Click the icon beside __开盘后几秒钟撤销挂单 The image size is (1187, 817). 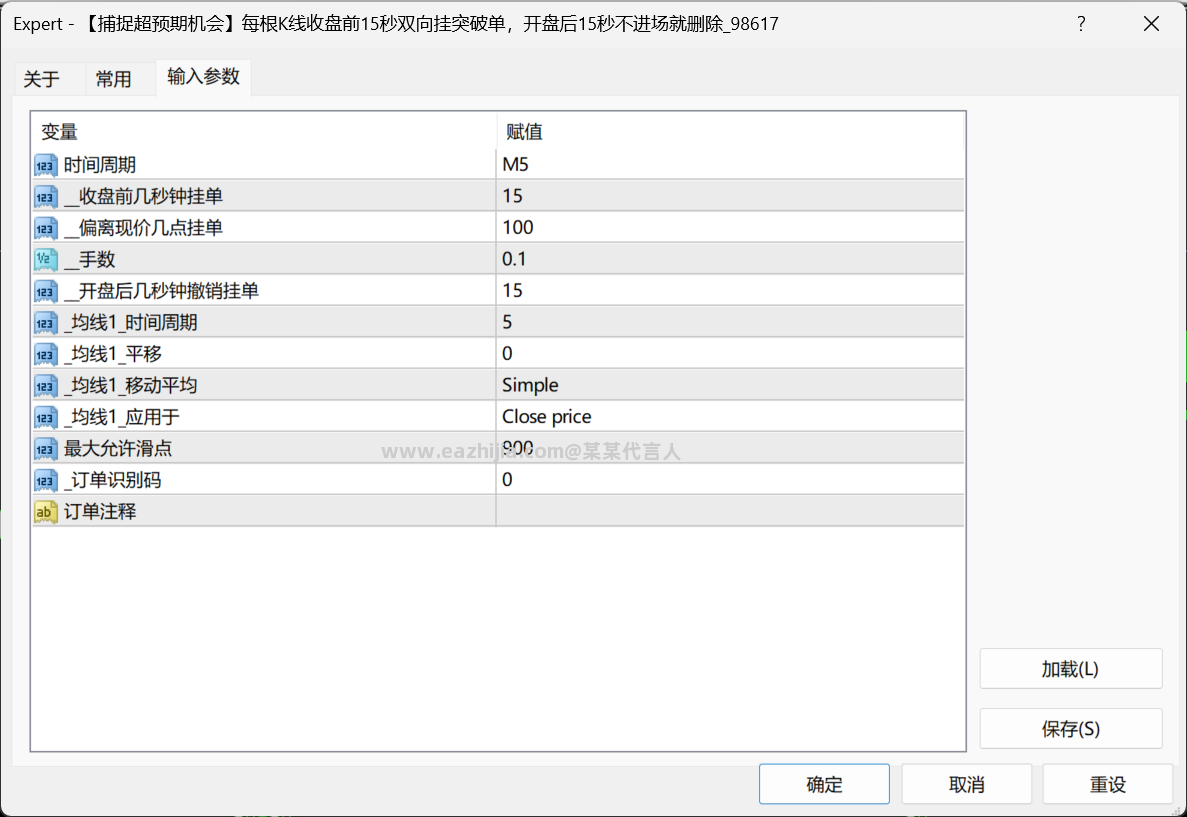45,292
